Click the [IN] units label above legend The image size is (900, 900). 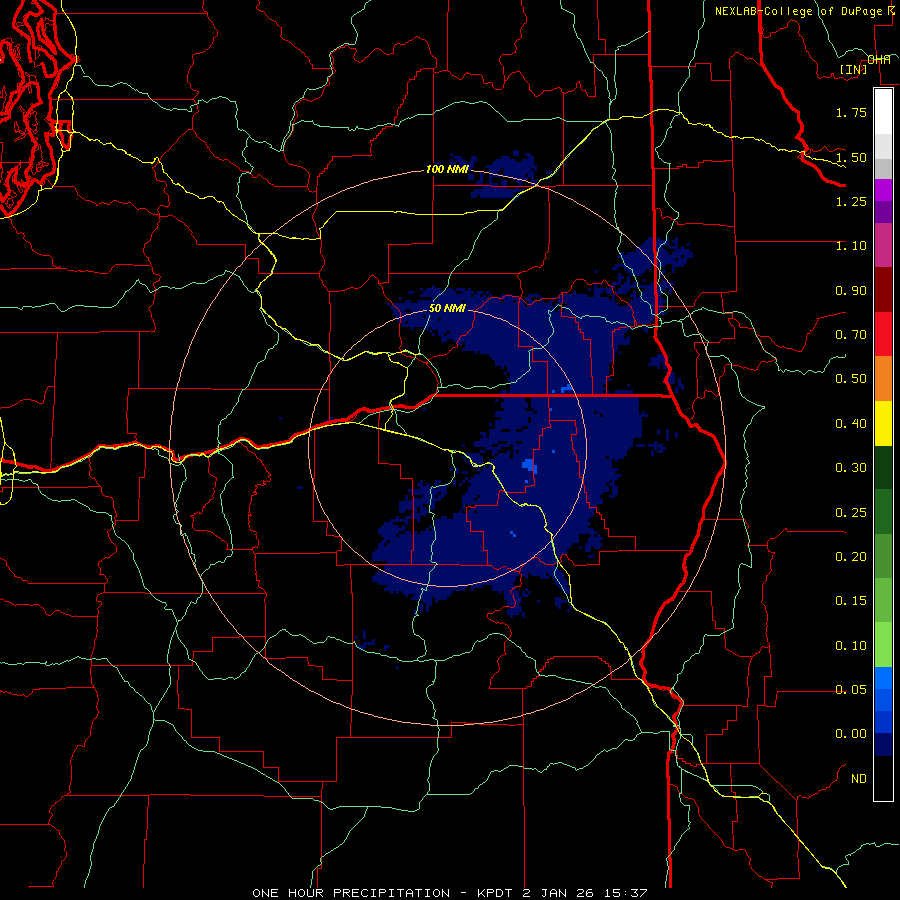[x=853, y=69]
